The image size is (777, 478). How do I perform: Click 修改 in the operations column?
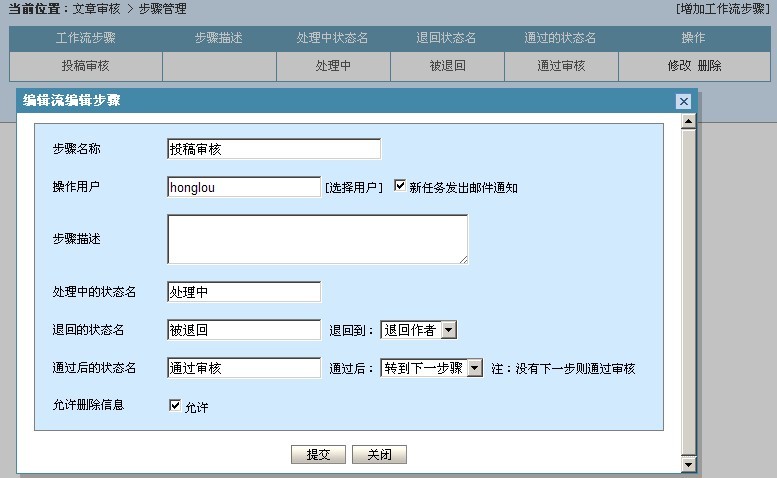tap(679, 66)
